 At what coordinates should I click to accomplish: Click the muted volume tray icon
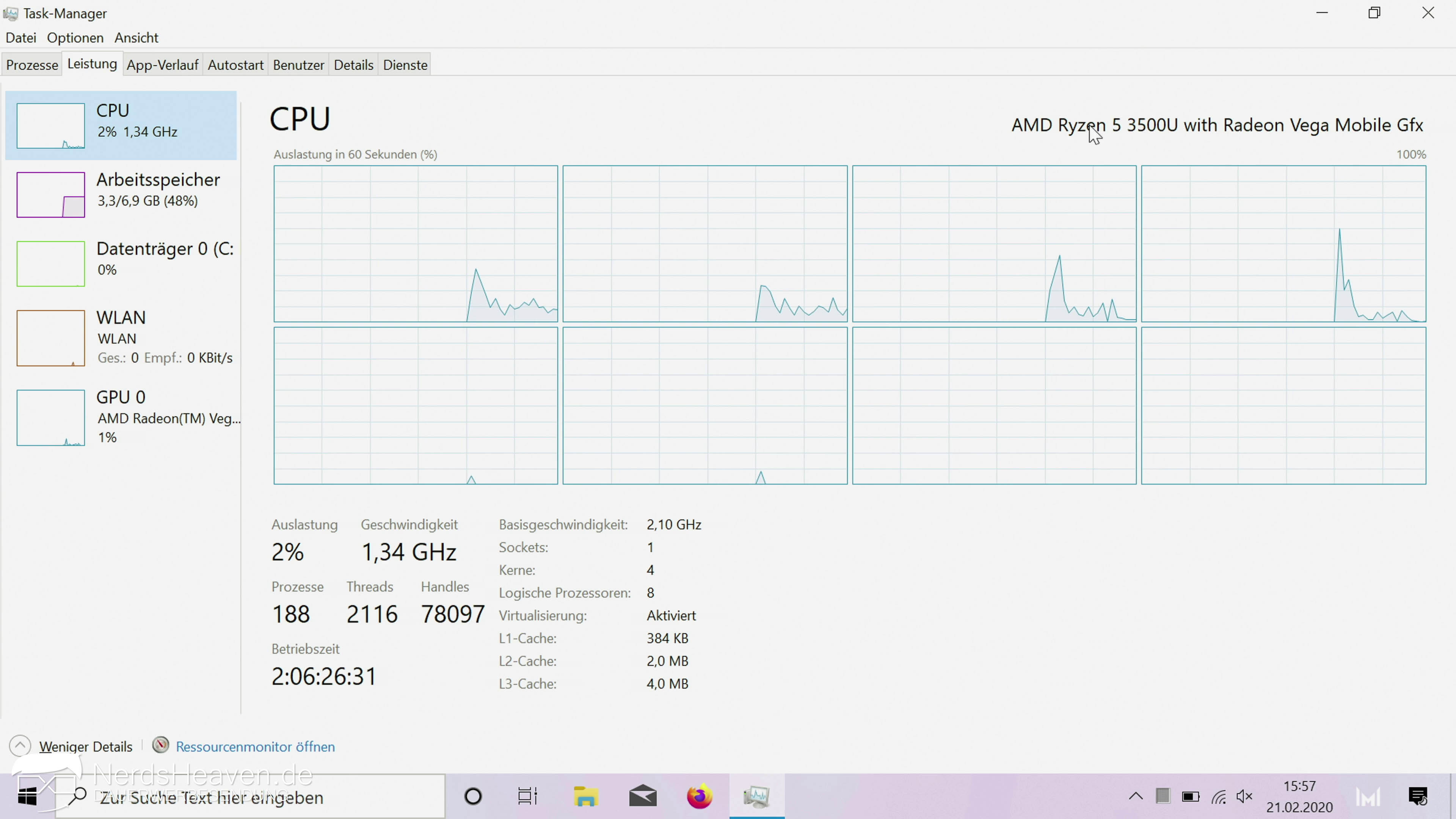(1244, 797)
